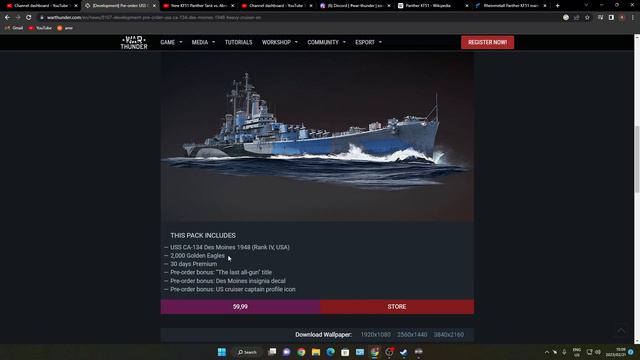
Task: Download the 1920x1080 wallpaper
Action: (376, 335)
